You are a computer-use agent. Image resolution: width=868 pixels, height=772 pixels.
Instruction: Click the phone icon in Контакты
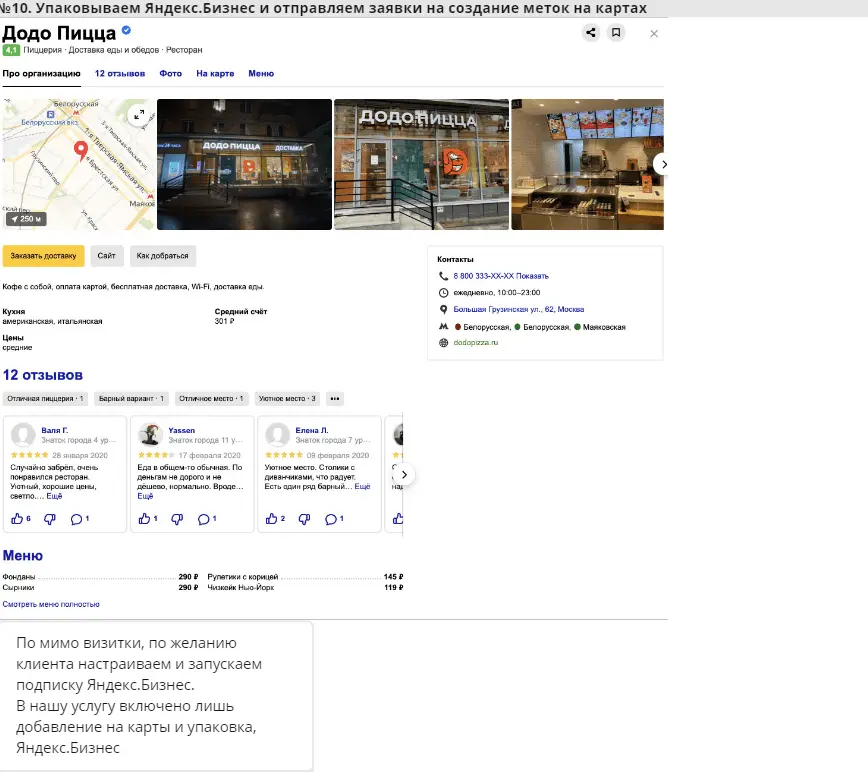click(443, 276)
